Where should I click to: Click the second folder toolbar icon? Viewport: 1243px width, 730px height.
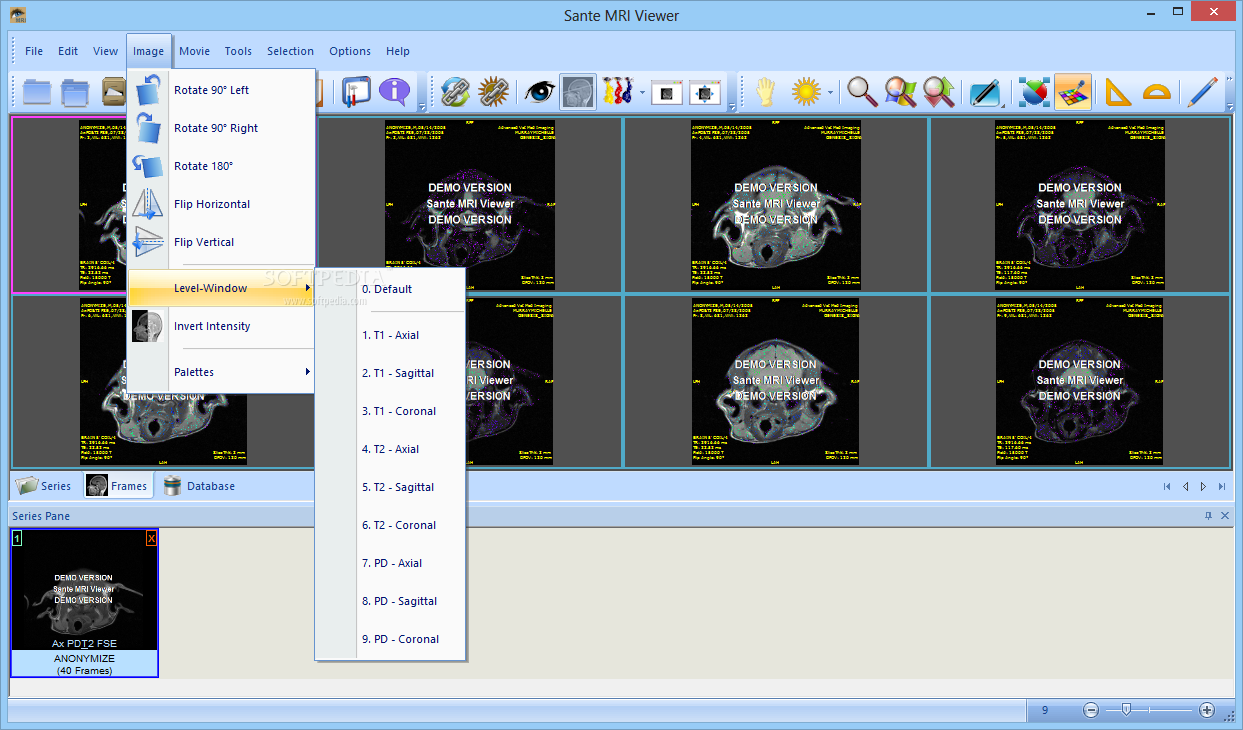coord(75,92)
